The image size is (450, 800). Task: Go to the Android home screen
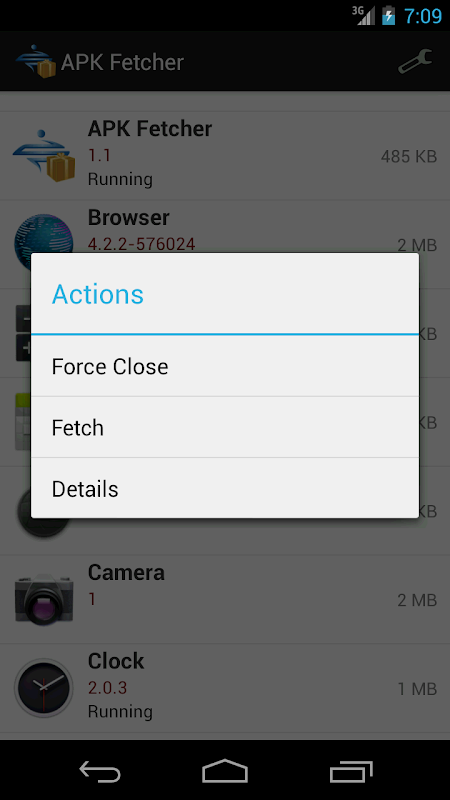pyautogui.click(x=225, y=771)
